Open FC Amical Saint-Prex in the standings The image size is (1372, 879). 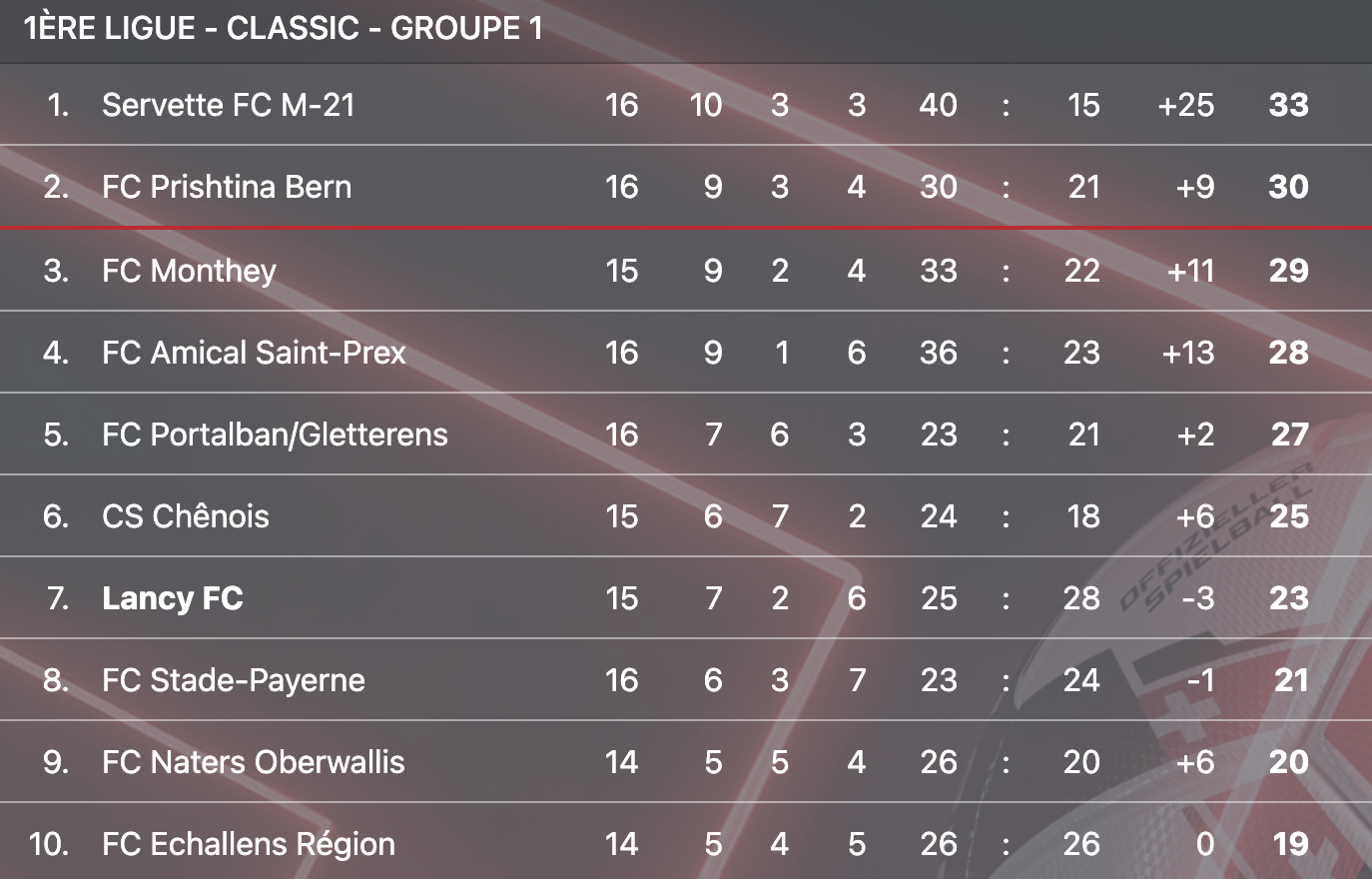254,353
